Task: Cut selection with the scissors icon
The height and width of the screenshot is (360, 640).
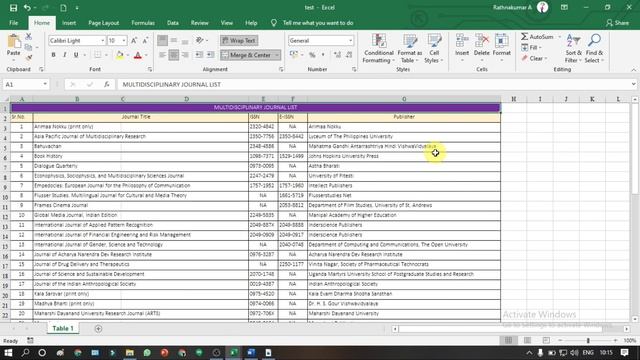Action: [28, 37]
